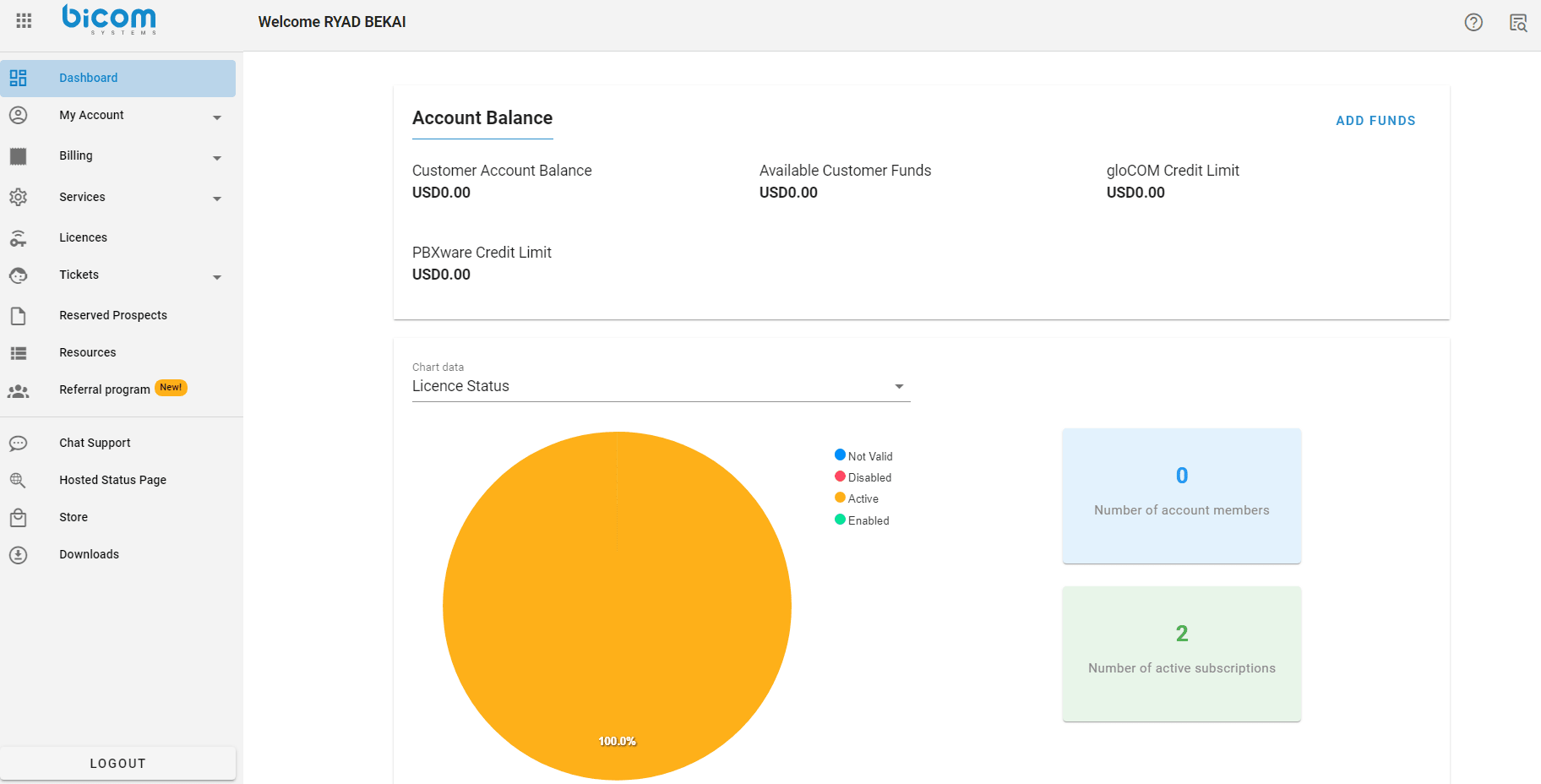1541x784 pixels.
Task: Open the Licence Status chart data dropdown
Action: coord(661,386)
